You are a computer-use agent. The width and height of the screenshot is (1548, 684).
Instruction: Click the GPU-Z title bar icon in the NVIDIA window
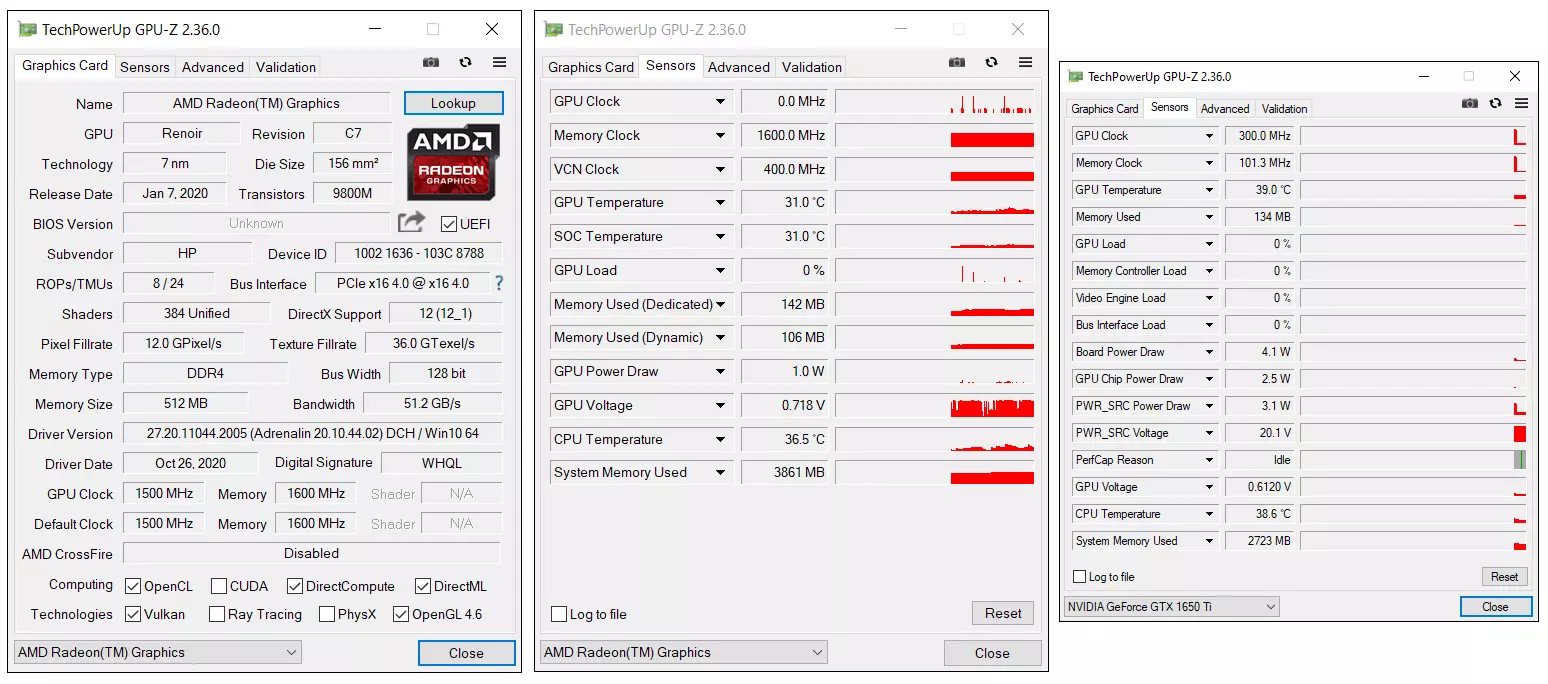1075,76
